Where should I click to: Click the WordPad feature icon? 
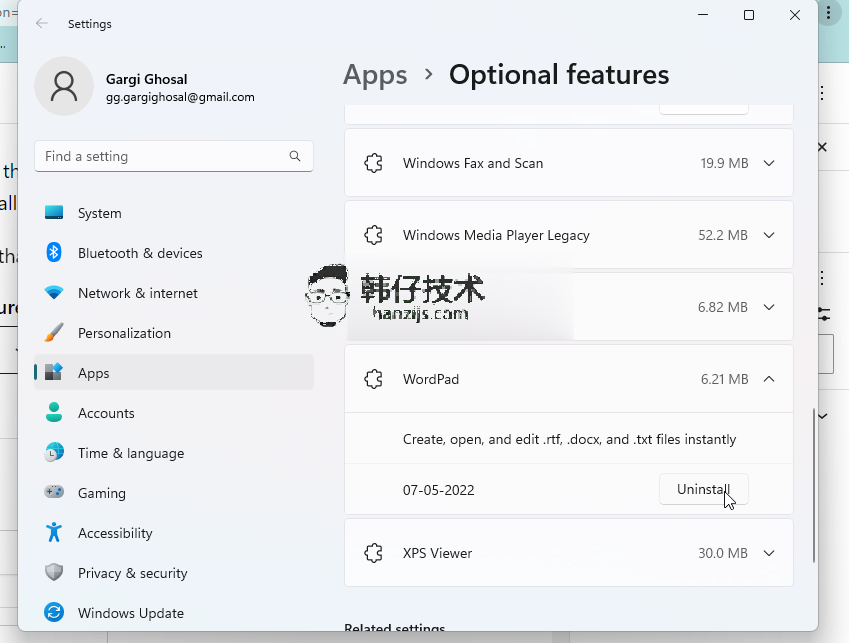coord(374,379)
